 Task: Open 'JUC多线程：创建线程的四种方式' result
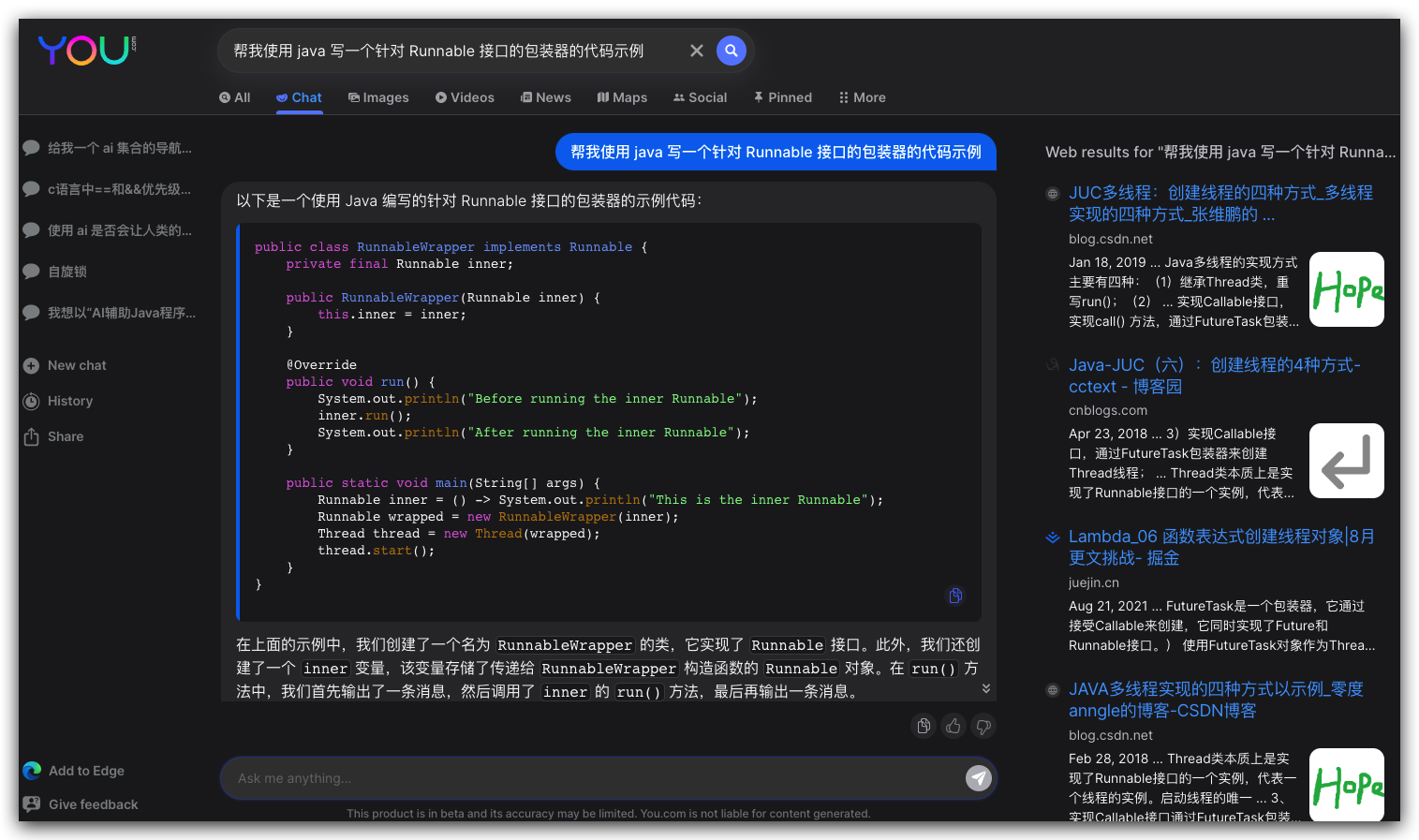1220,203
